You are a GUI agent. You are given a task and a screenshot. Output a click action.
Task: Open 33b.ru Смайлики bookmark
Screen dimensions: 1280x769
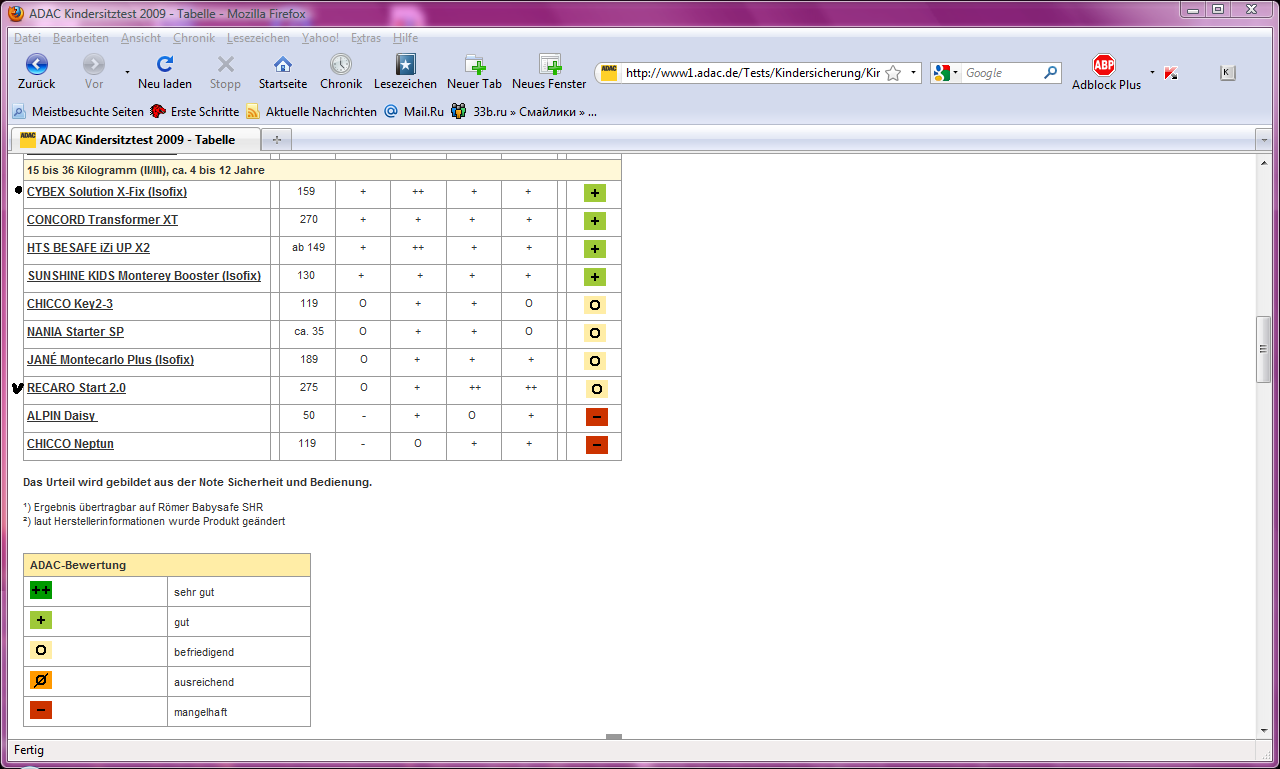[524, 112]
